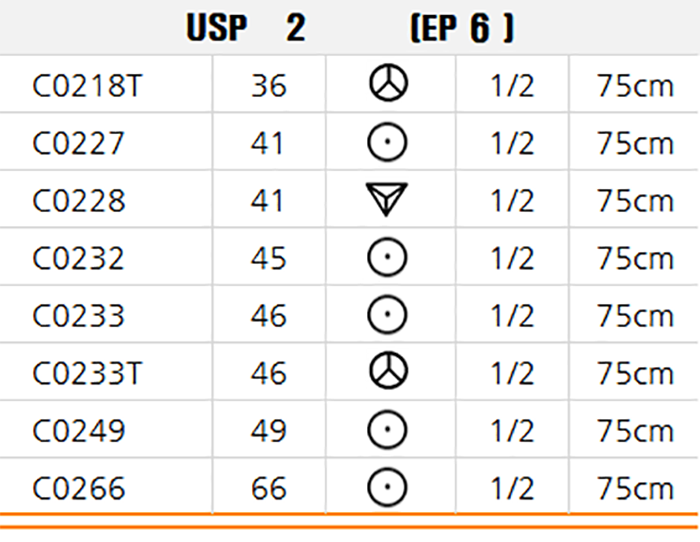This screenshot has width=700, height=542.
Task: Click the tapercut needle icon in C0218T row
Action: pos(388,83)
